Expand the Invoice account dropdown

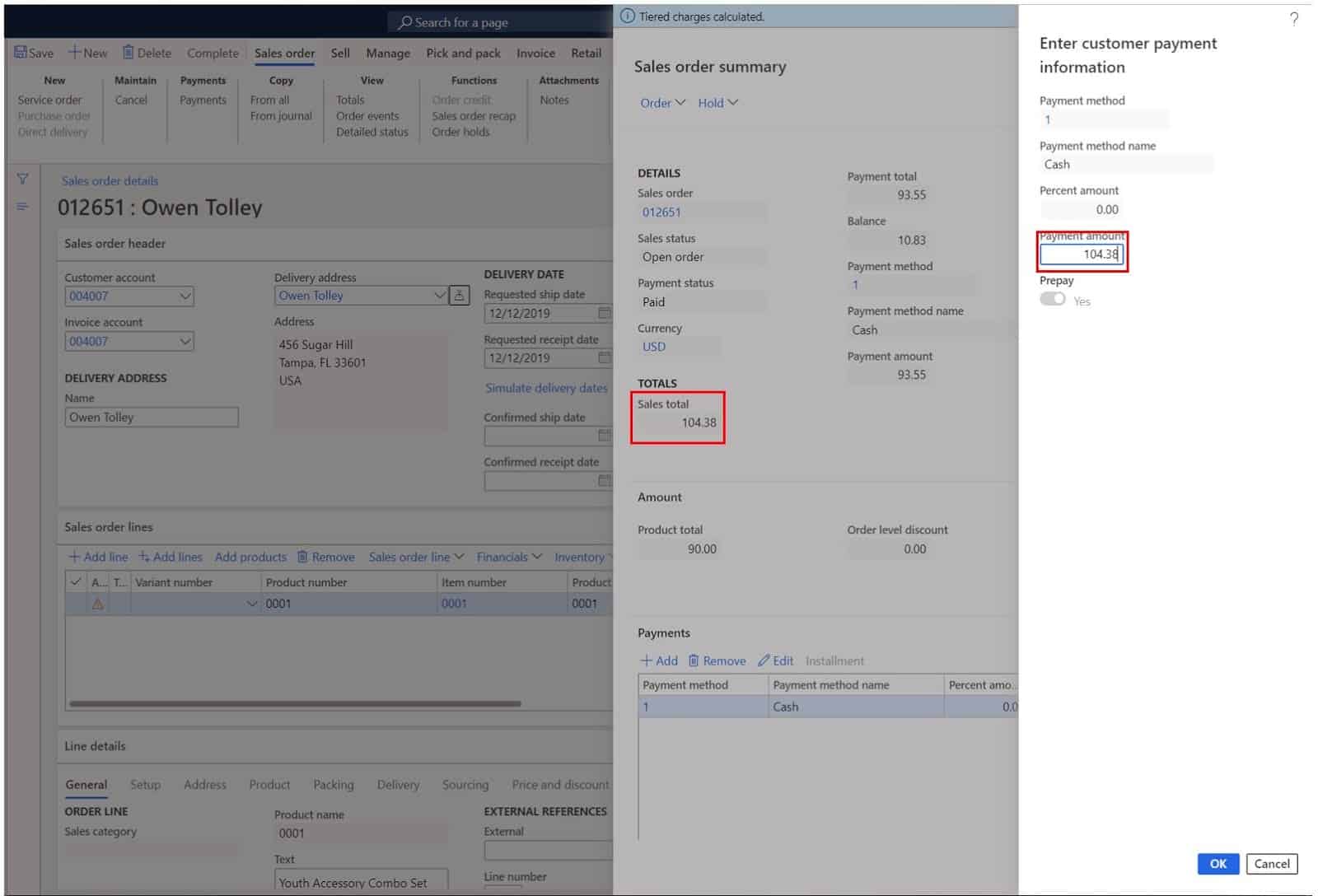point(185,341)
